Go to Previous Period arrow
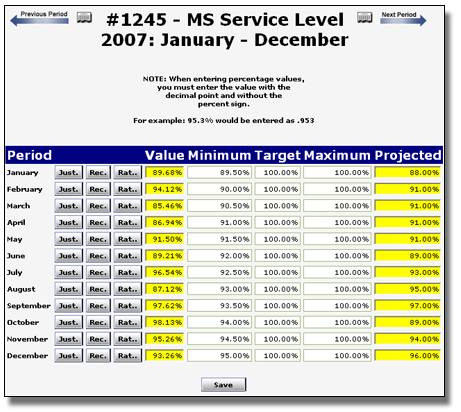The image size is (461, 412). click(x=39, y=19)
